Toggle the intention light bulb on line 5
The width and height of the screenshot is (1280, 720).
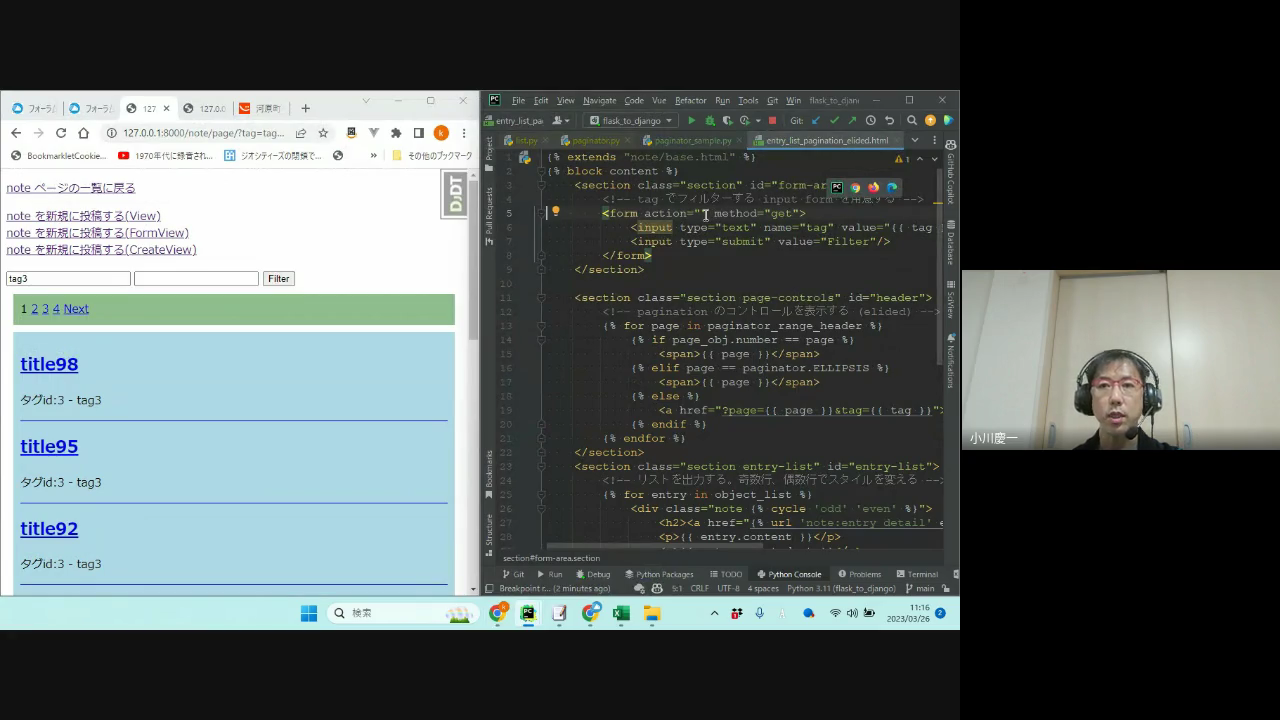(x=555, y=212)
